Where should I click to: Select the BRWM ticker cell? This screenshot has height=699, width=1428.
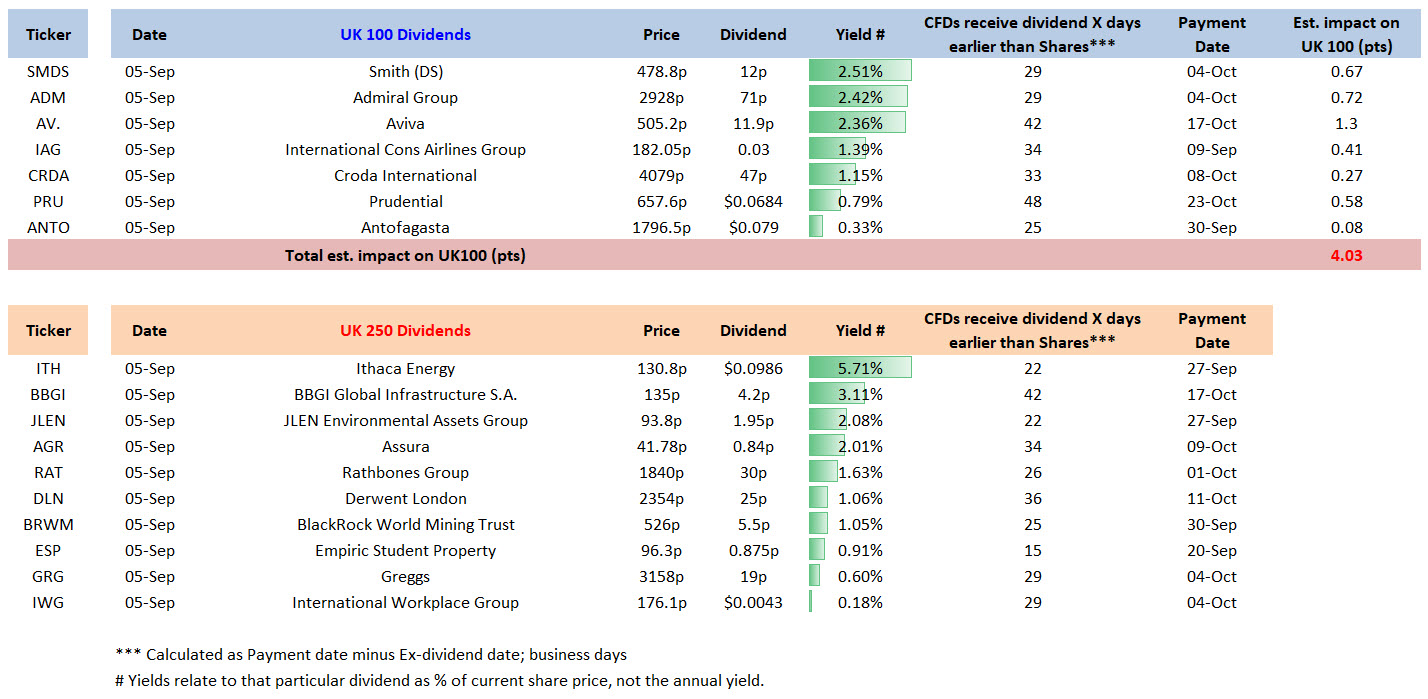click(48, 525)
